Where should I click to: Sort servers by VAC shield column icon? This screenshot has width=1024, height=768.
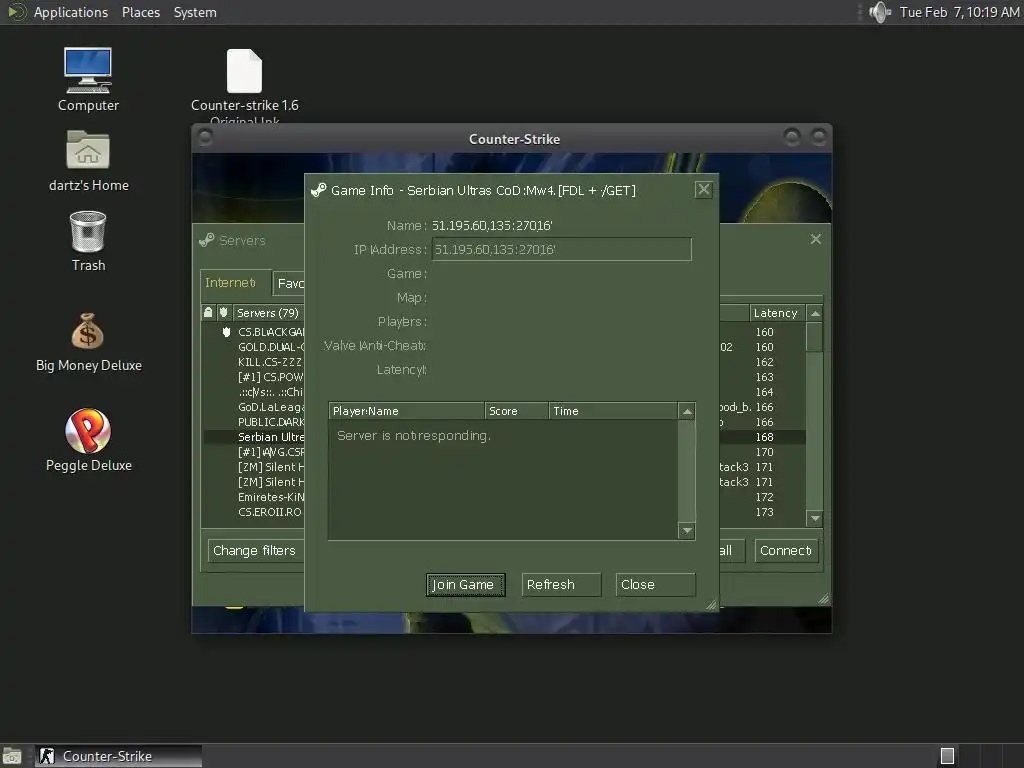coord(224,313)
